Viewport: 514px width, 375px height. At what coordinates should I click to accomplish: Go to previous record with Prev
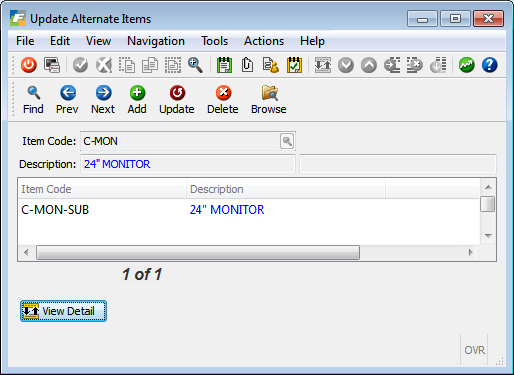click(x=67, y=100)
